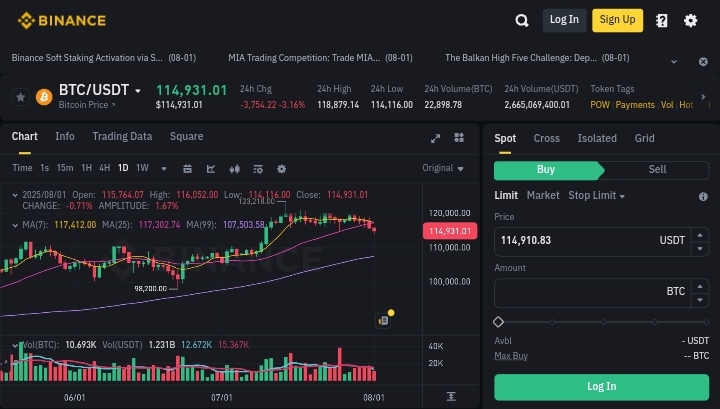Viewport: 720px width, 409px height.
Task: Open the Original chart source dropdown
Action: click(x=443, y=168)
